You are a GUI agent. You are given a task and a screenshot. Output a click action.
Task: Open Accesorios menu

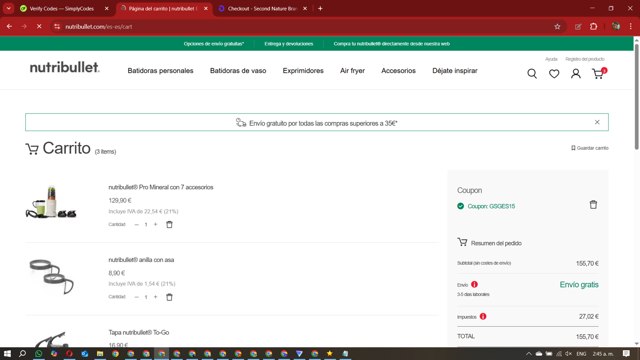398,71
